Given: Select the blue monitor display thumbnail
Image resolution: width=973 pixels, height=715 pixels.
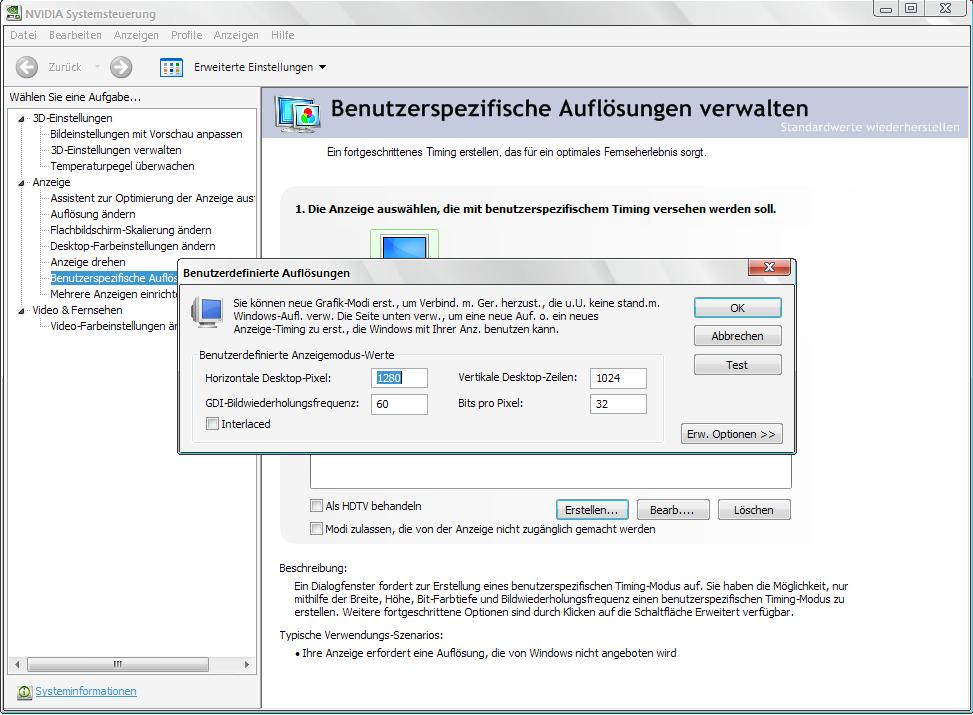Looking at the screenshot, I should click(x=405, y=246).
